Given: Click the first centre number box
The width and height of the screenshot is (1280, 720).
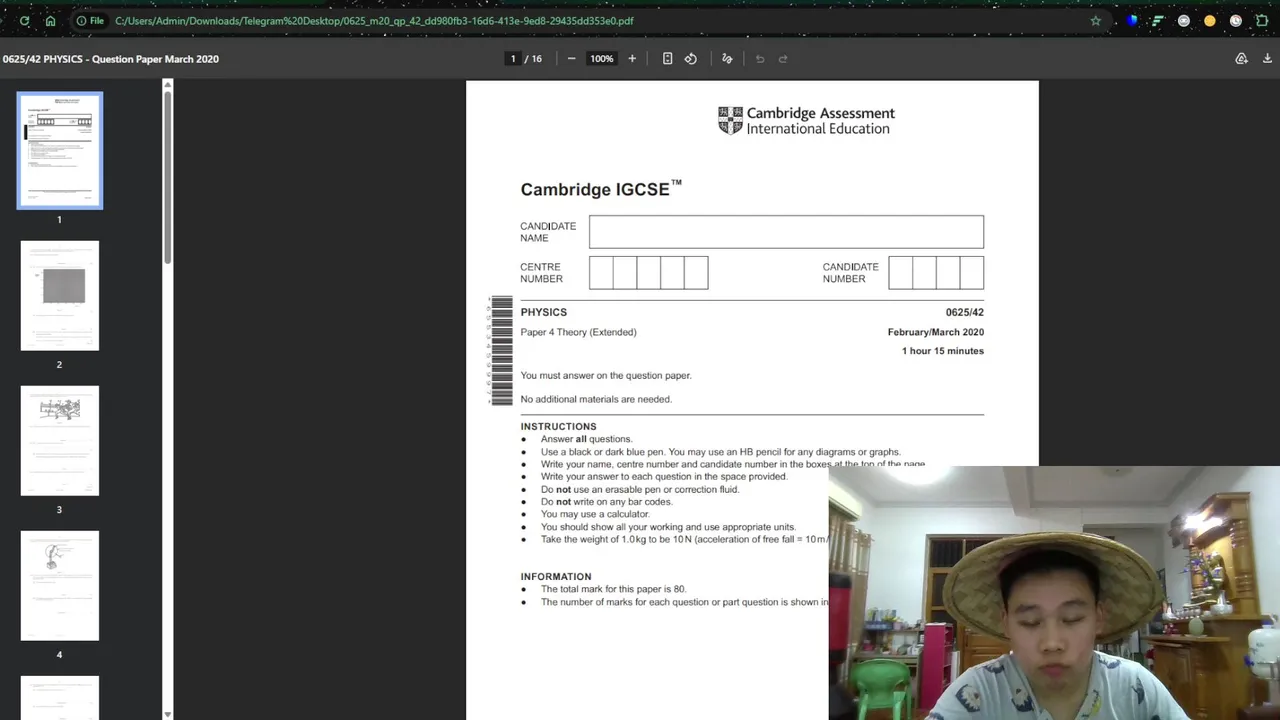Looking at the screenshot, I should pos(601,273).
